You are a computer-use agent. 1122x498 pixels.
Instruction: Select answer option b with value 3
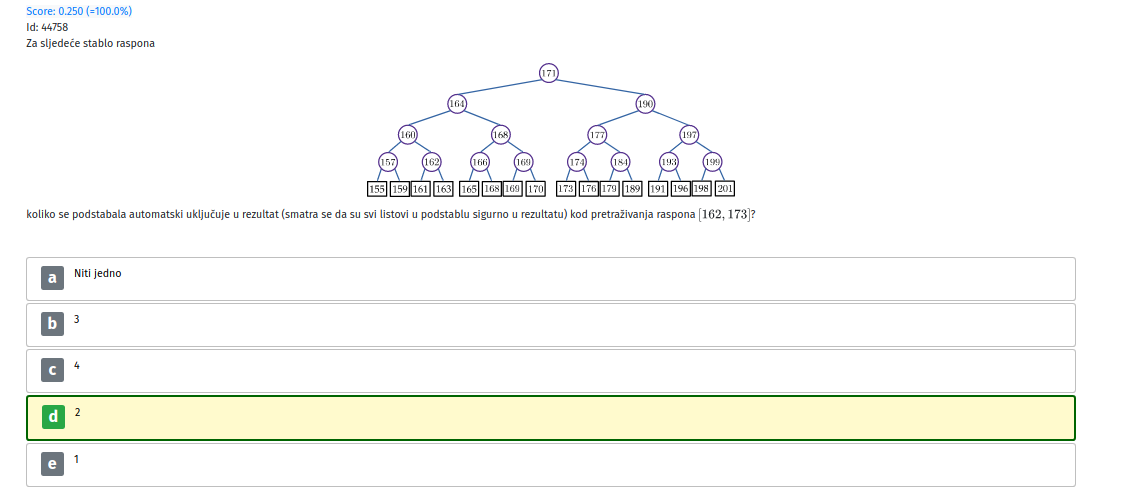[550, 325]
